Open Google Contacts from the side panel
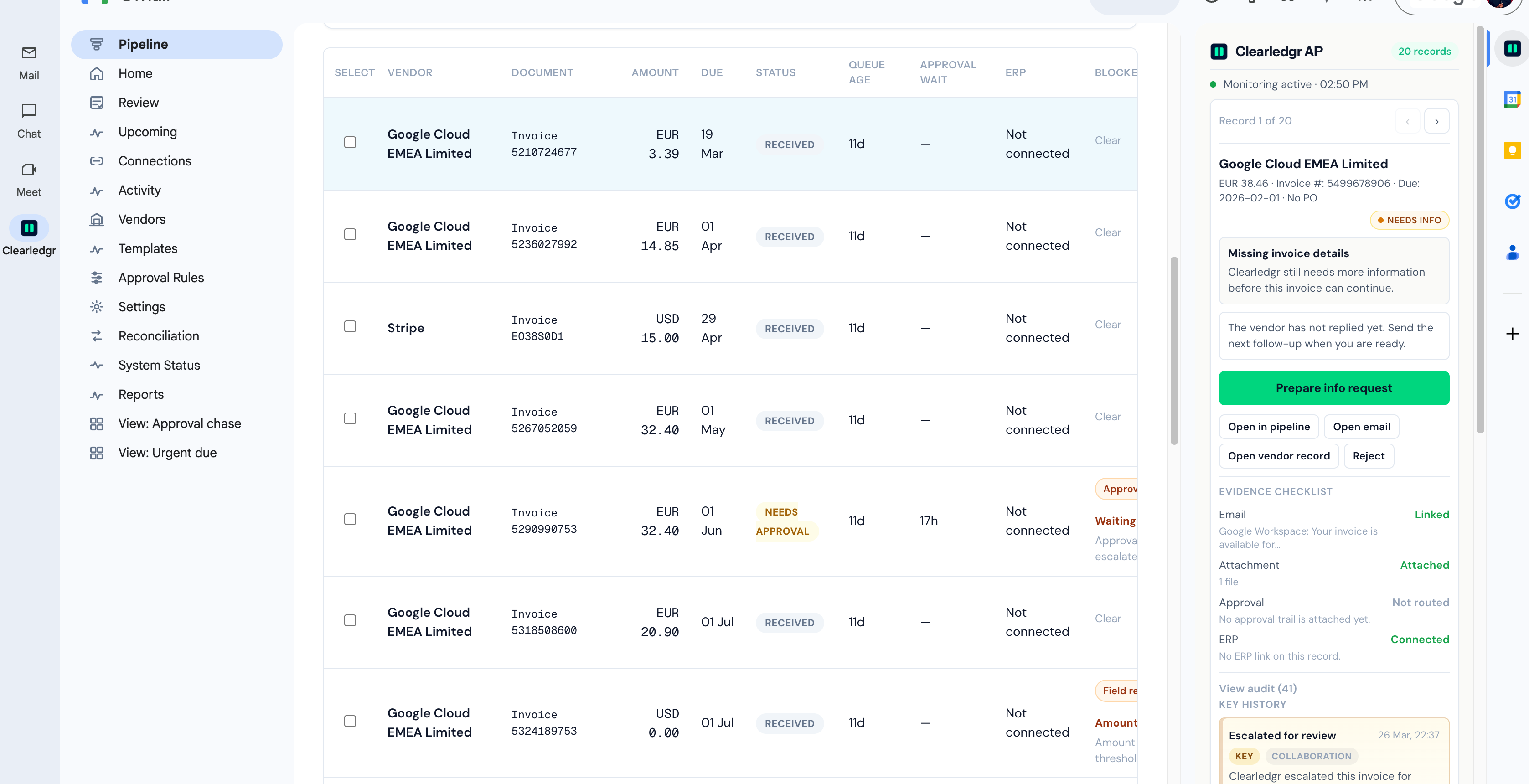Image resolution: width=1529 pixels, height=784 pixels. pos(1513,252)
